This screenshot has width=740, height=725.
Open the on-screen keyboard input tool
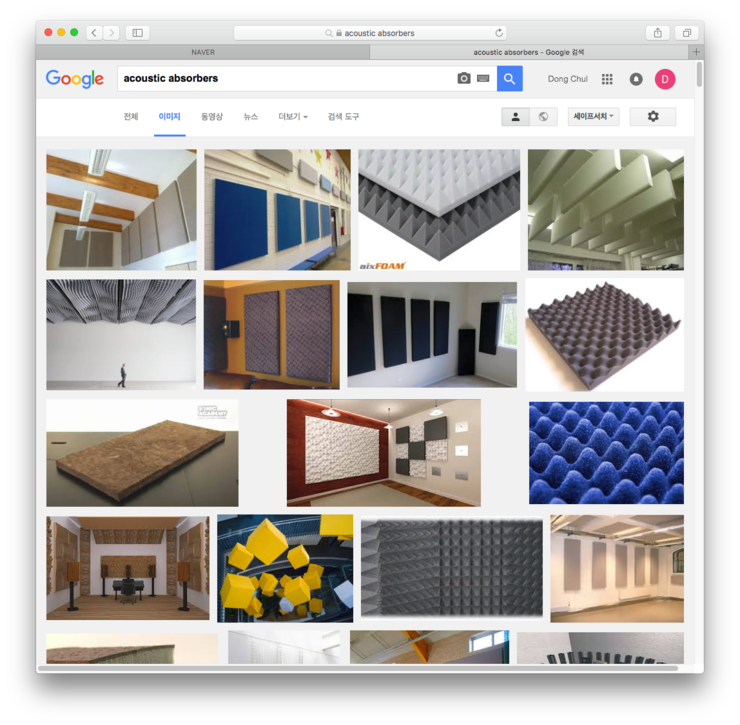click(x=483, y=79)
